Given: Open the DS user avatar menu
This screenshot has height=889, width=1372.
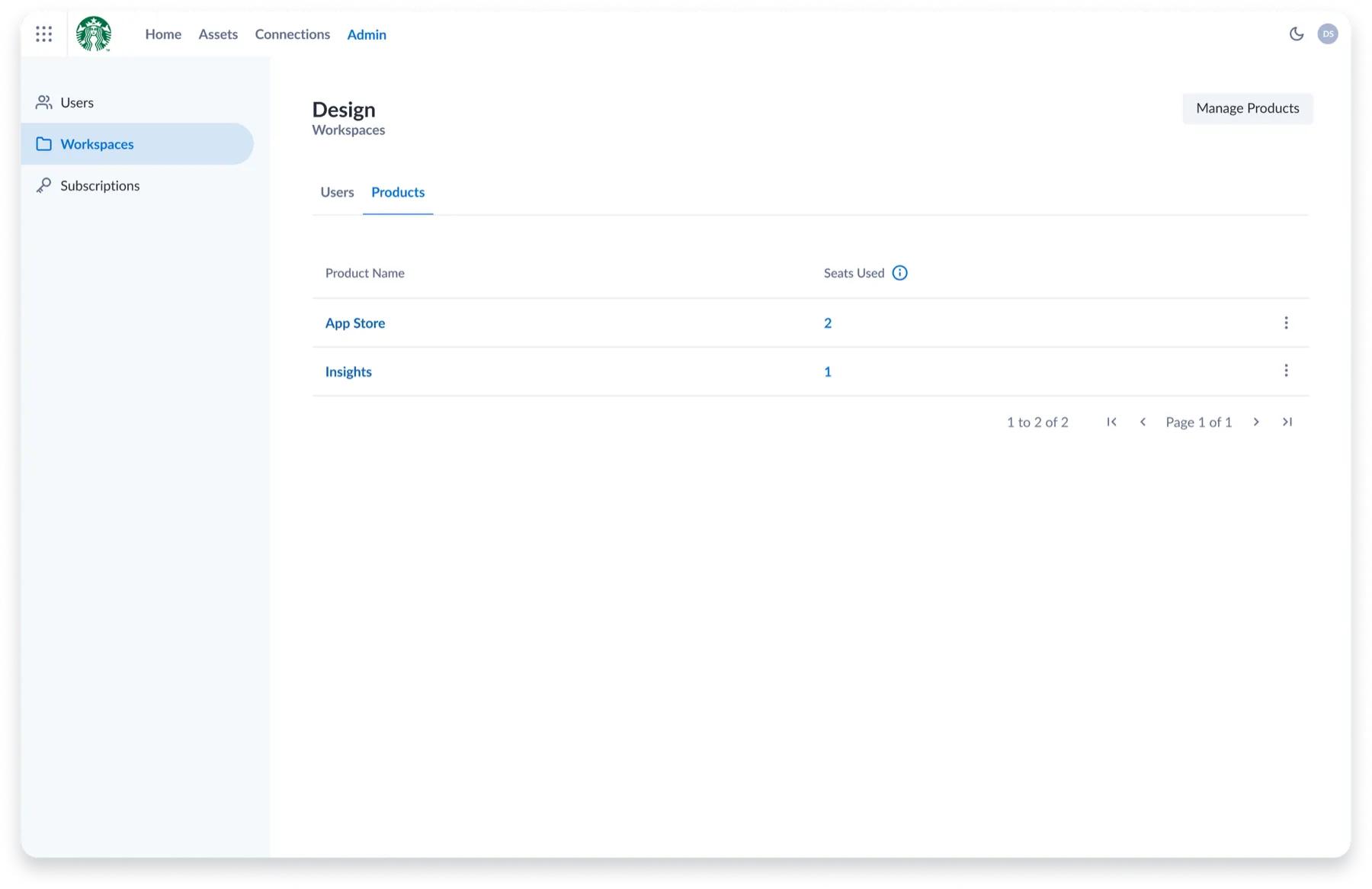Looking at the screenshot, I should click(1328, 34).
